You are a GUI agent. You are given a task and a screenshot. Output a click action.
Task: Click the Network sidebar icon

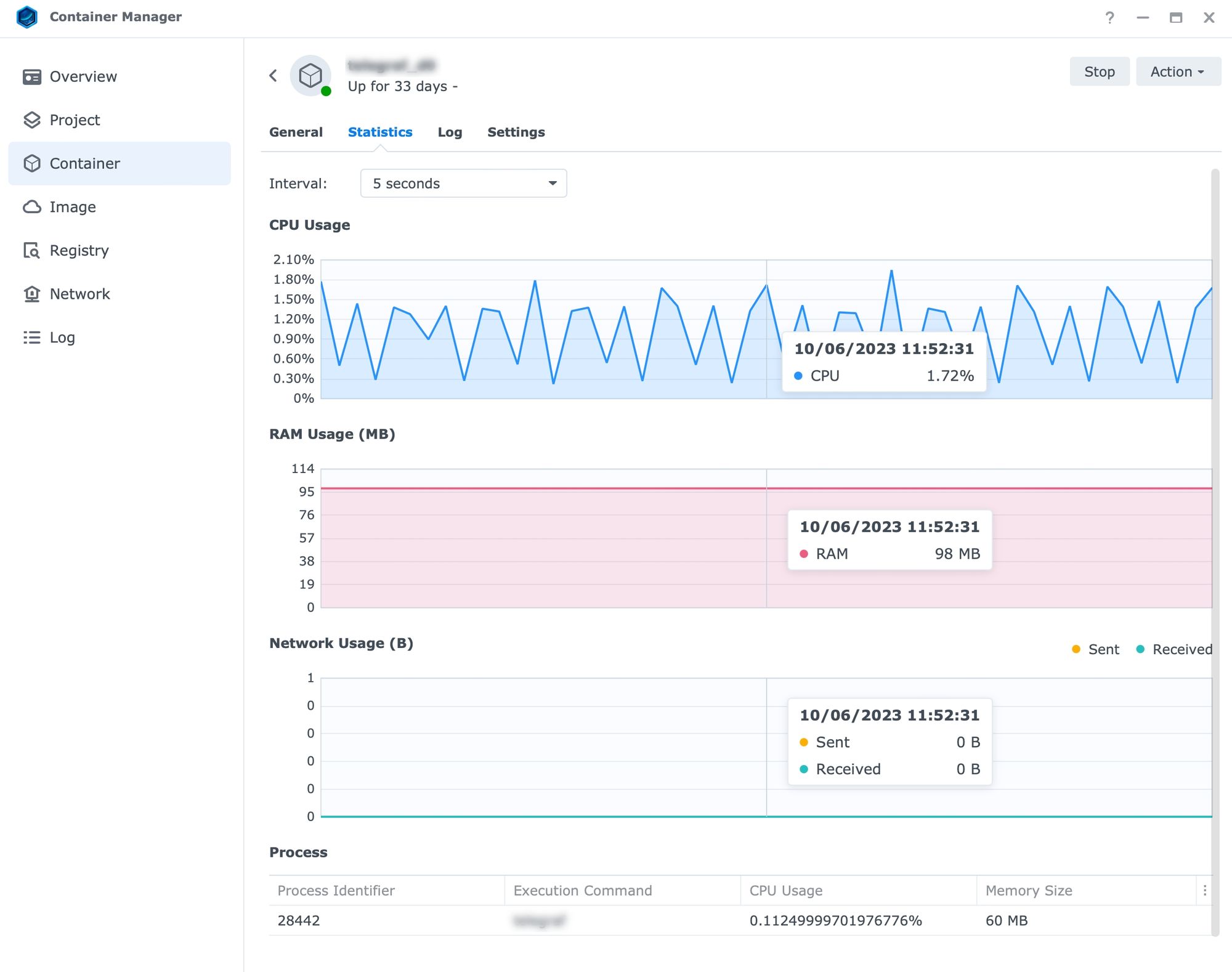tap(31, 294)
